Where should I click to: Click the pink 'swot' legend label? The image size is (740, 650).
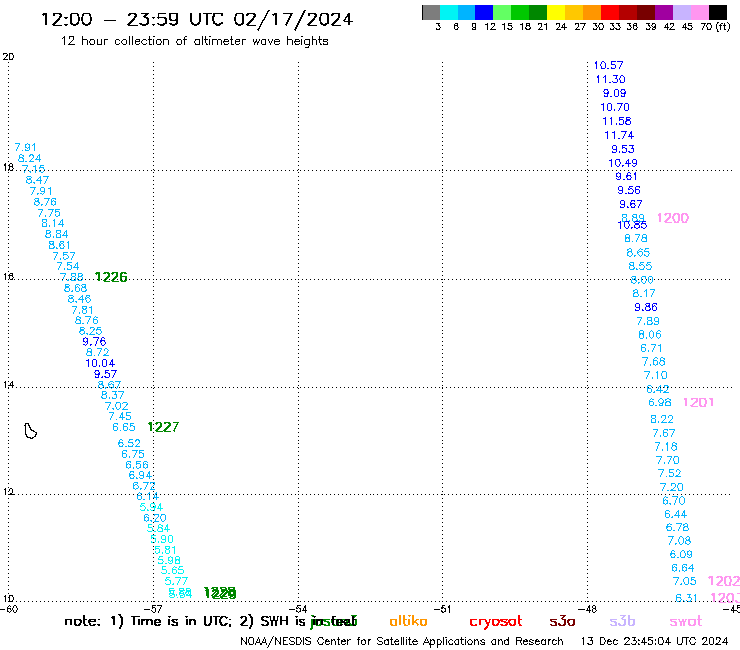pyautogui.click(x=685, y=622)
